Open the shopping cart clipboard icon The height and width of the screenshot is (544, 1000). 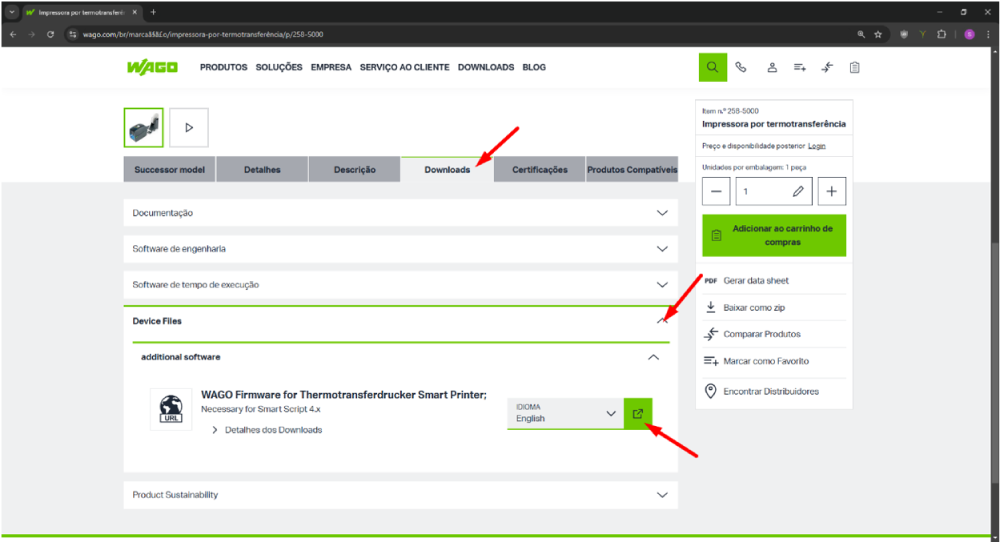pyautogui.click(x=855, y=67)
